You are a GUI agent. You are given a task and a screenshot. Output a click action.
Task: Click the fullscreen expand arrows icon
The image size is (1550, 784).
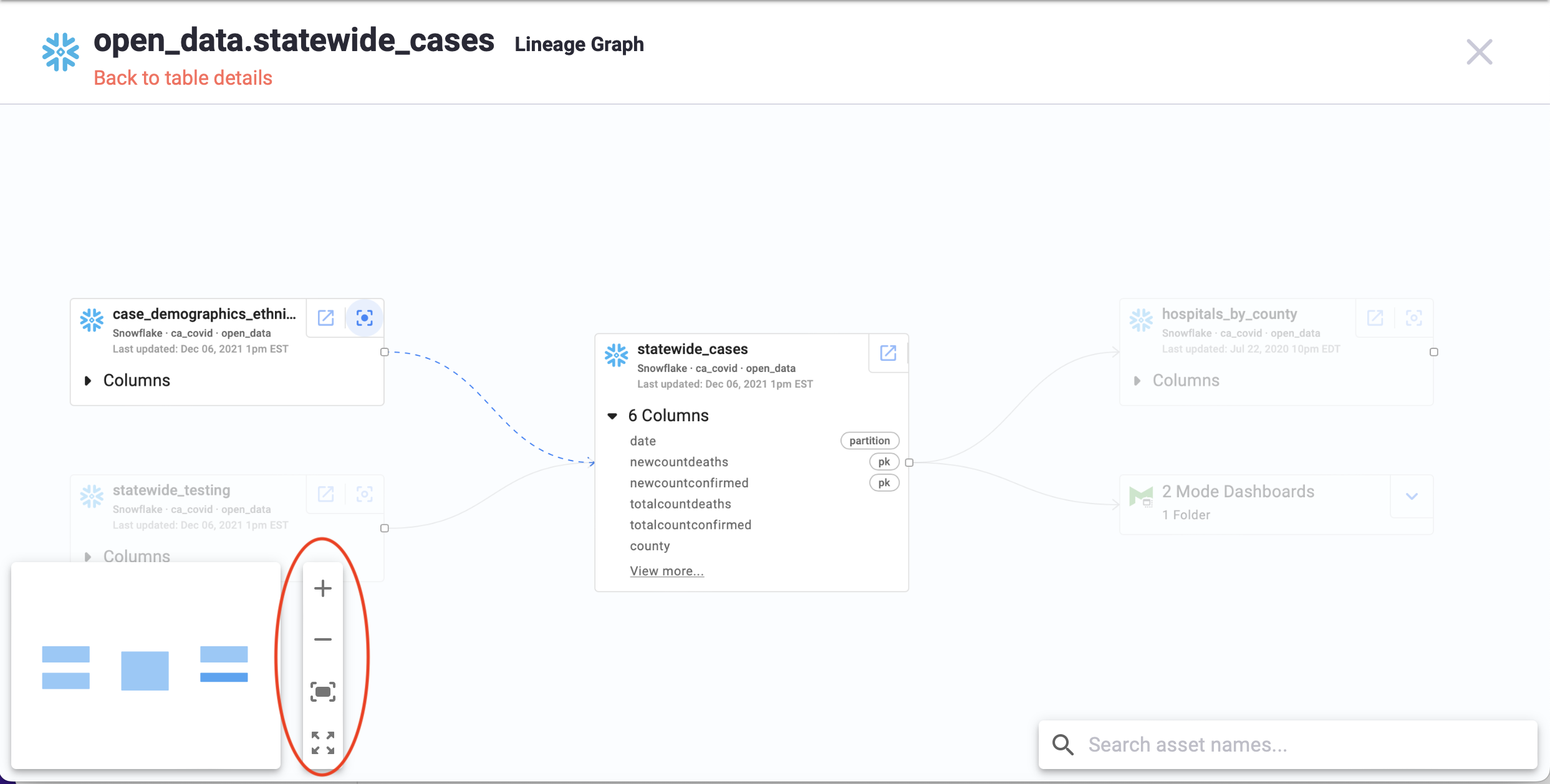click(x=323, y=743)
